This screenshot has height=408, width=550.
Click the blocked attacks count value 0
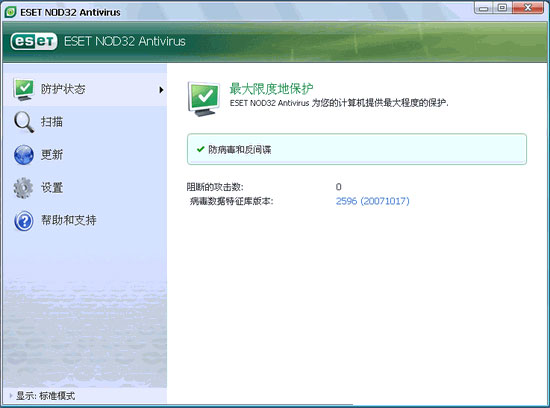point(338,187)
